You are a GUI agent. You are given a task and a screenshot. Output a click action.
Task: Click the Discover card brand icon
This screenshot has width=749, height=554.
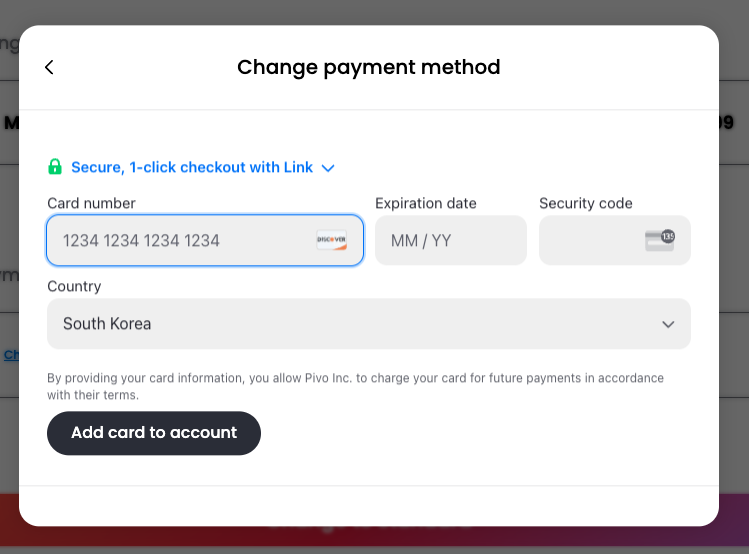point(332,240)
